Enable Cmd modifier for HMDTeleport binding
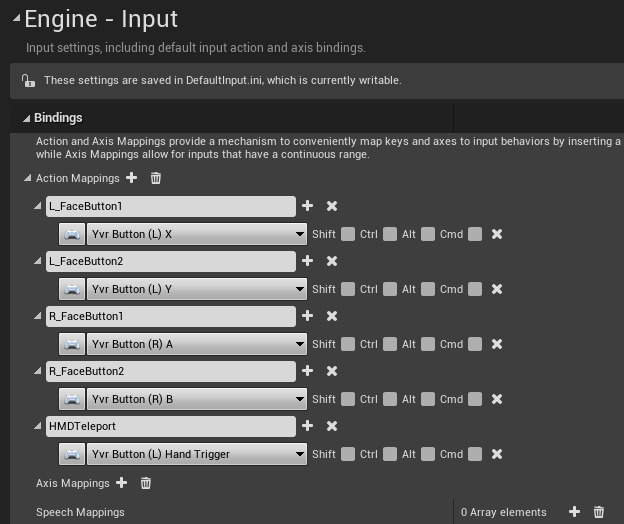 474,454
